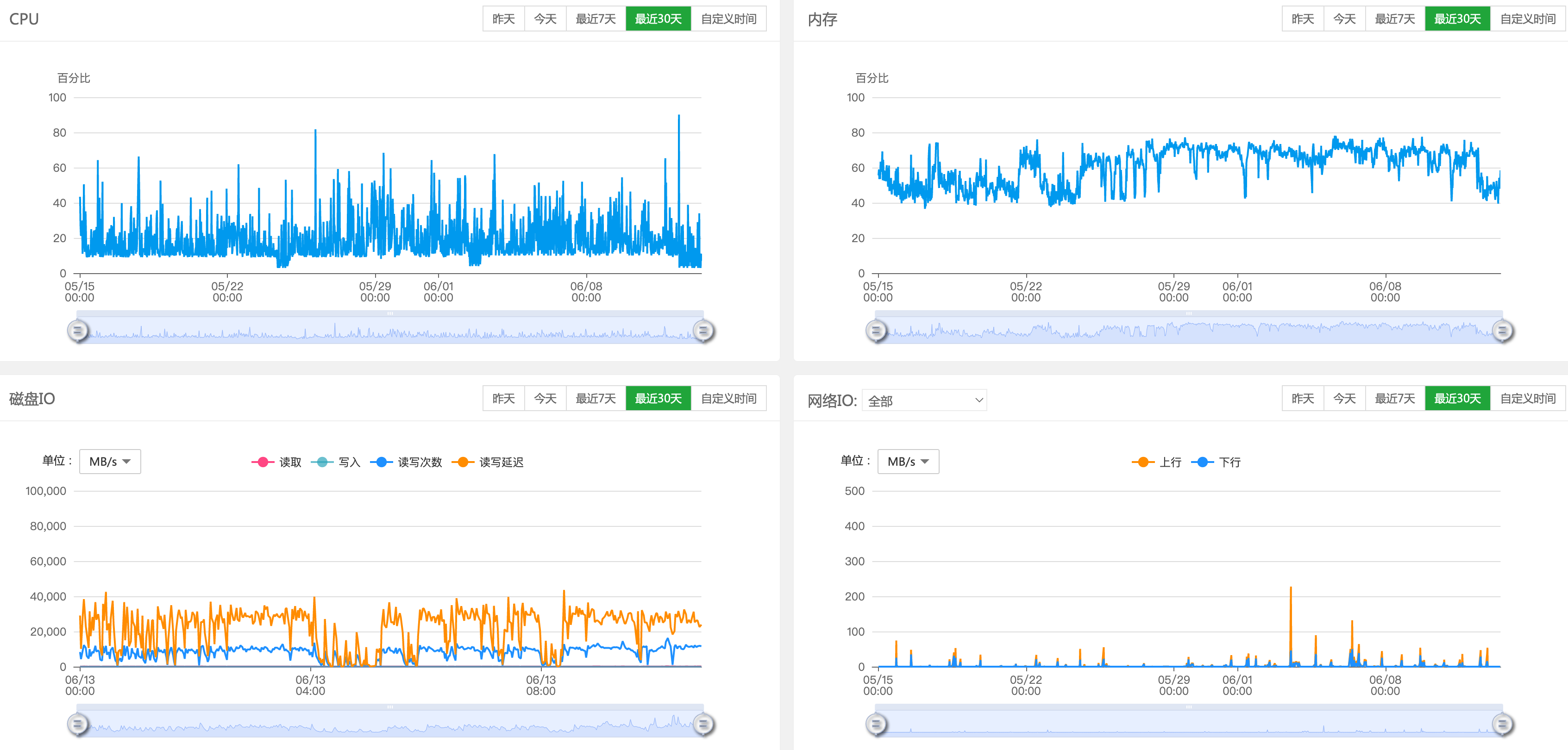The width and height of the screenshot is (1568, 750).
Task: Click the network IO chart left range handle
Action: coord(876,724)
